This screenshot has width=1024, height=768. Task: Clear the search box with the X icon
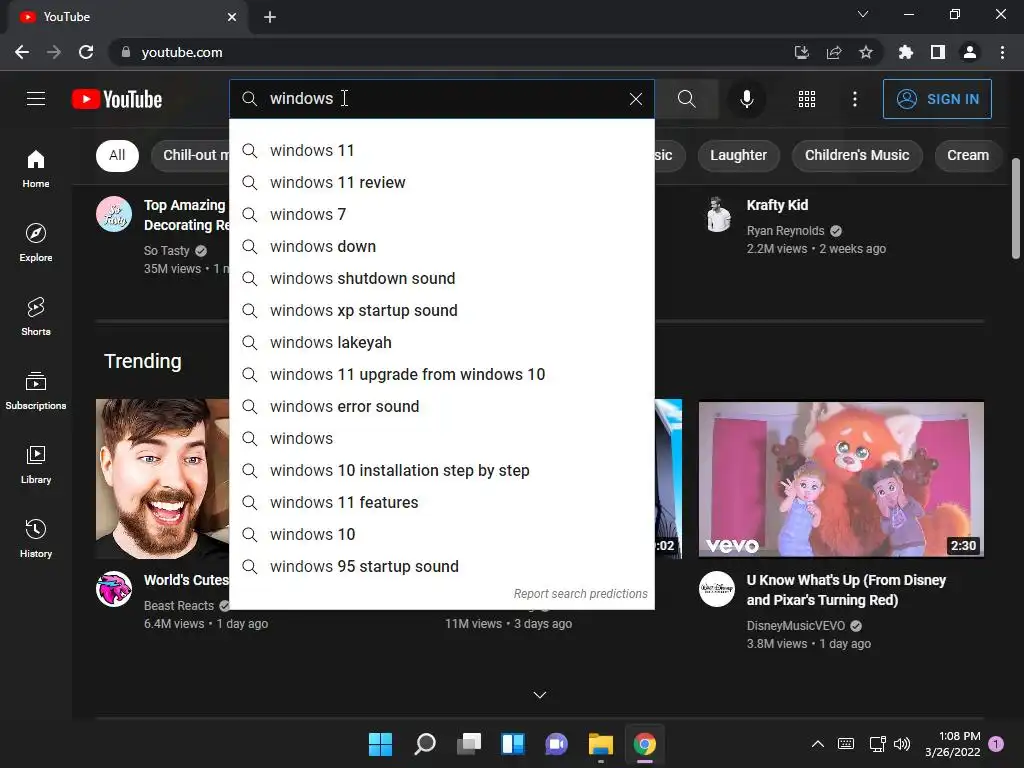635,99
